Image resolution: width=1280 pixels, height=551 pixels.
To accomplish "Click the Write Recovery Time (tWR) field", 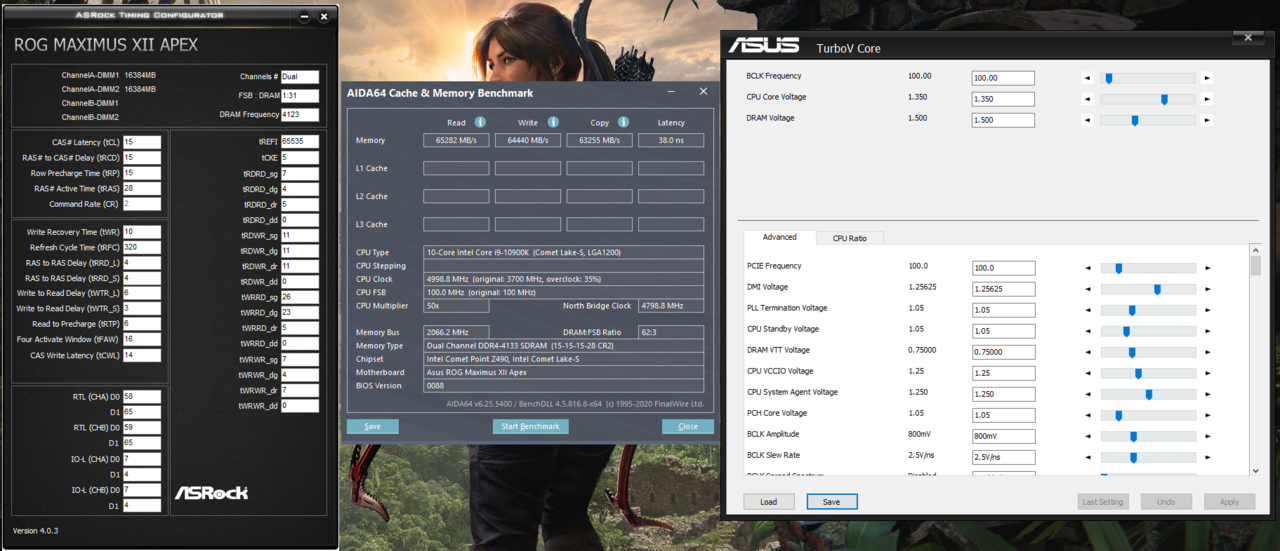I will coord(141,232).
